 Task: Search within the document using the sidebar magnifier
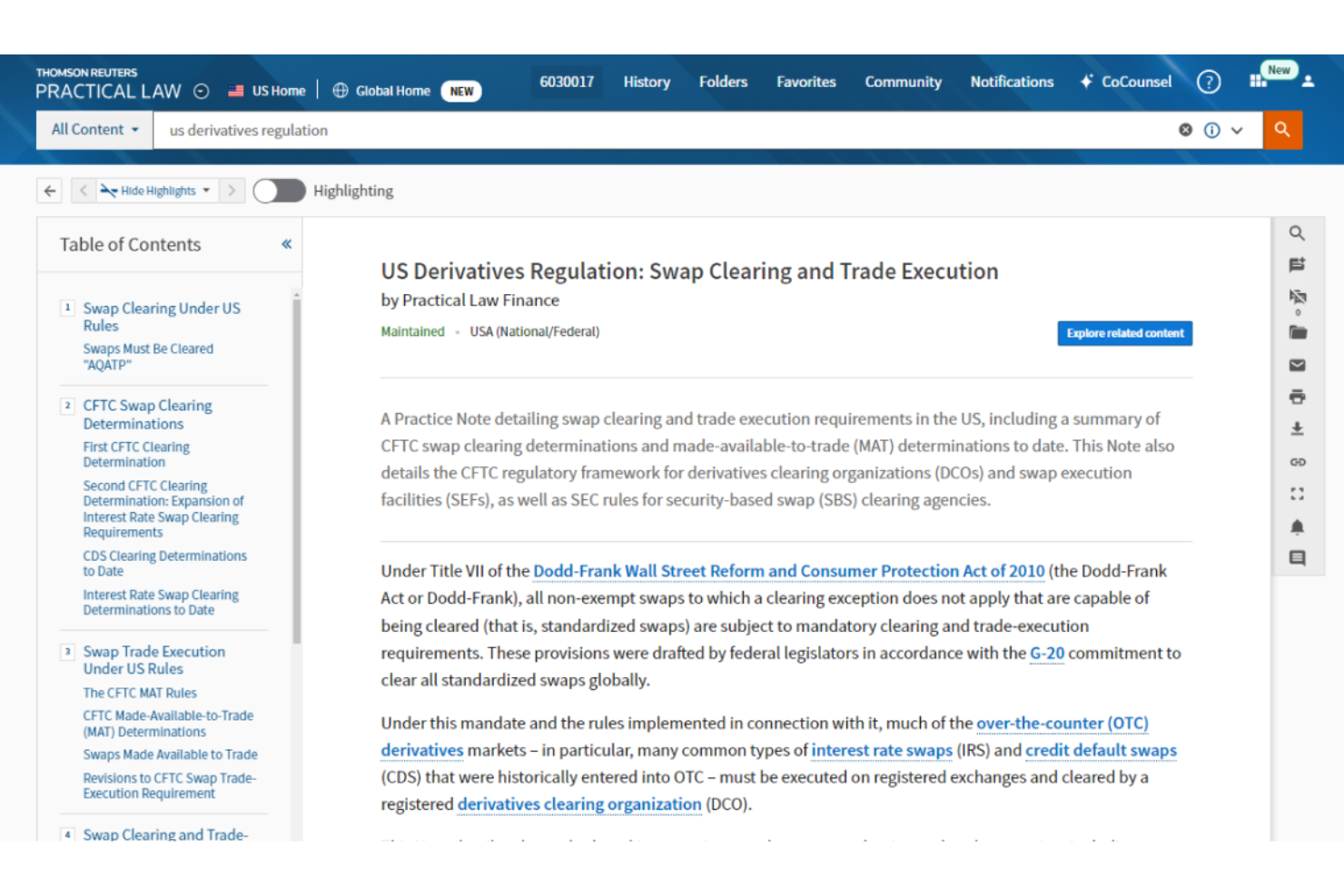click(x=1297, y=233)
